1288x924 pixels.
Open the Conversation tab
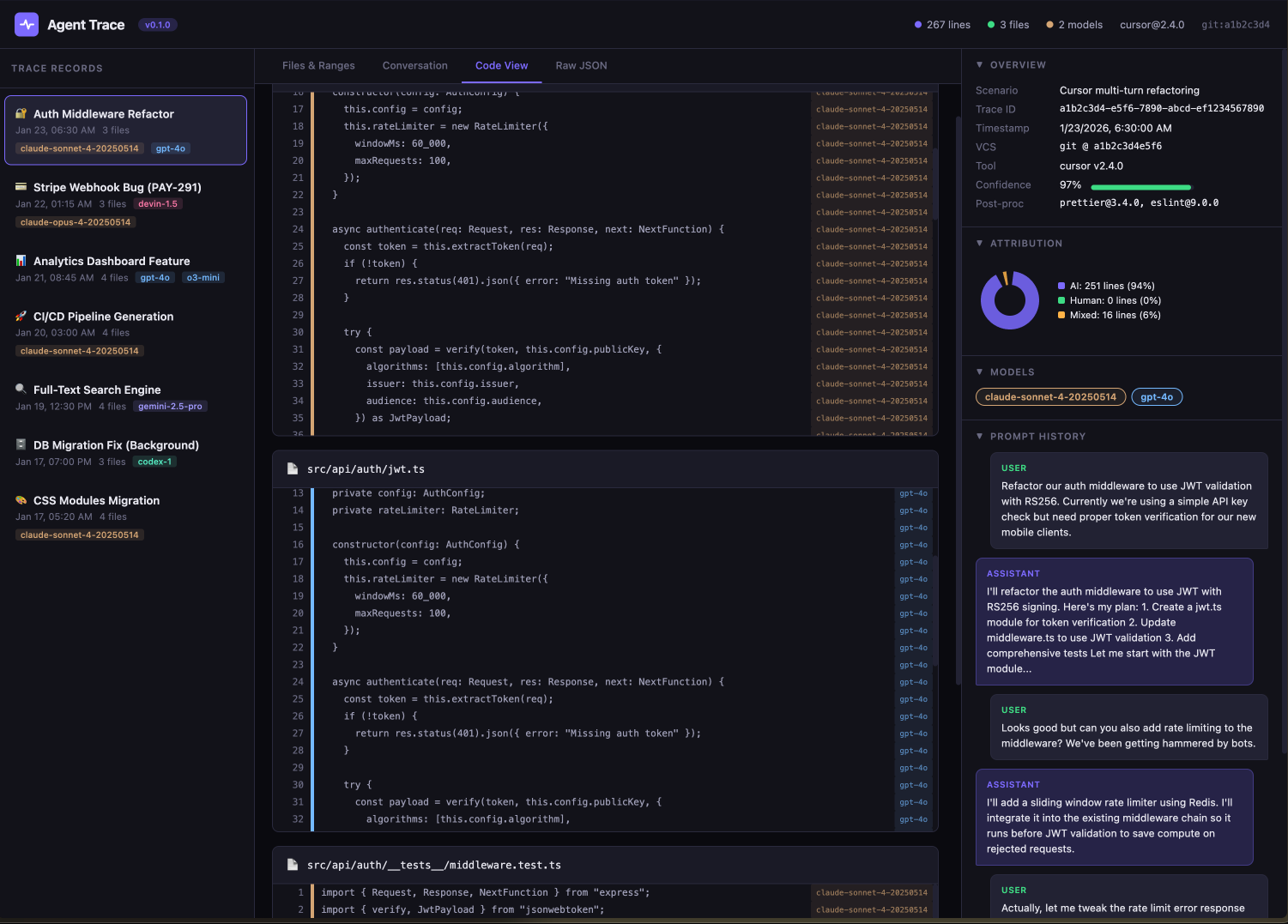point(414,66)
